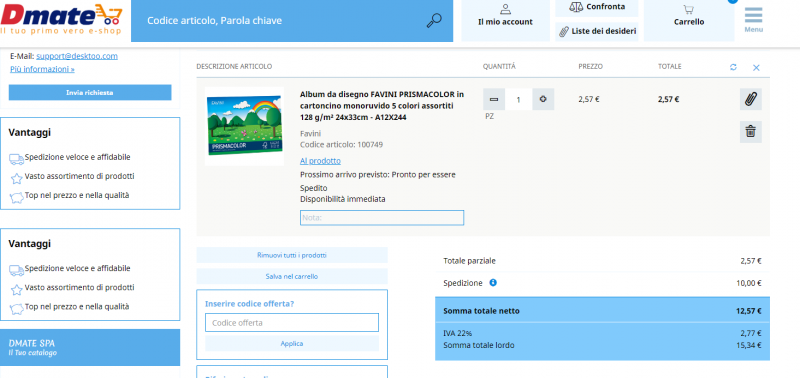800x378 pixels.
Task: Click the shipping info icon next to Spedizione
Action: 493,283
